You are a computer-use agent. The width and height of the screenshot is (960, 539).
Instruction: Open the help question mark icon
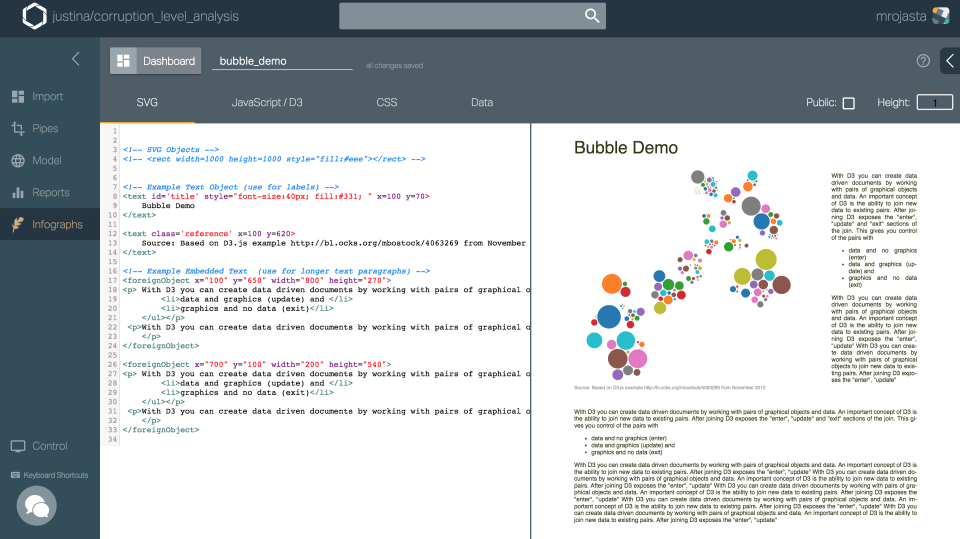[923, 61]
